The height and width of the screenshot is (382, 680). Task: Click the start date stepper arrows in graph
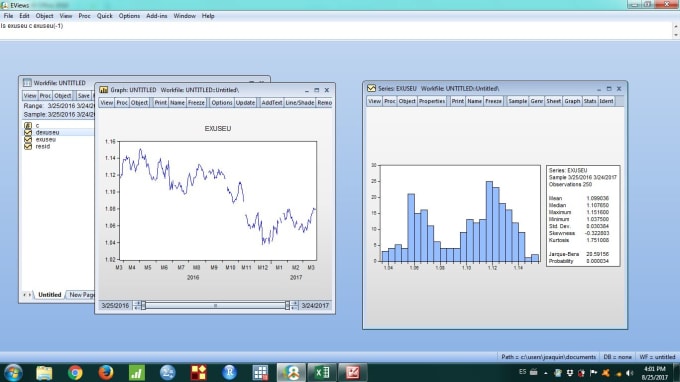click(x=137, y=306)
